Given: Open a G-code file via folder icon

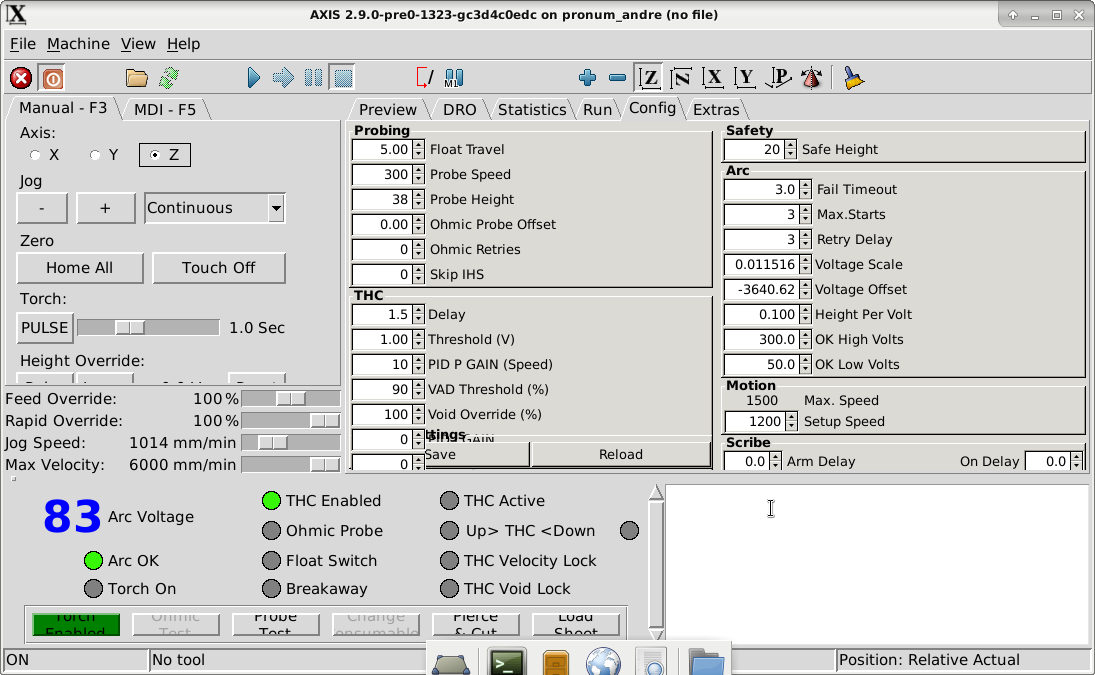Looking at the screenshot, I should [x=136, y=78].
